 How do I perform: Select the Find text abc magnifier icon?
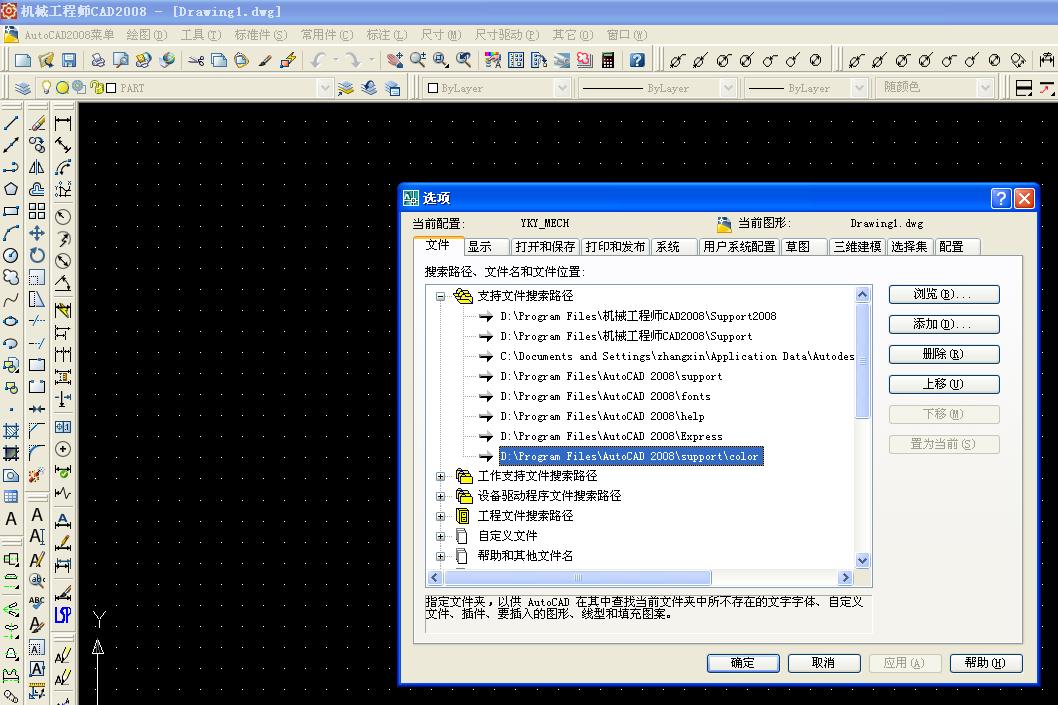37,580
